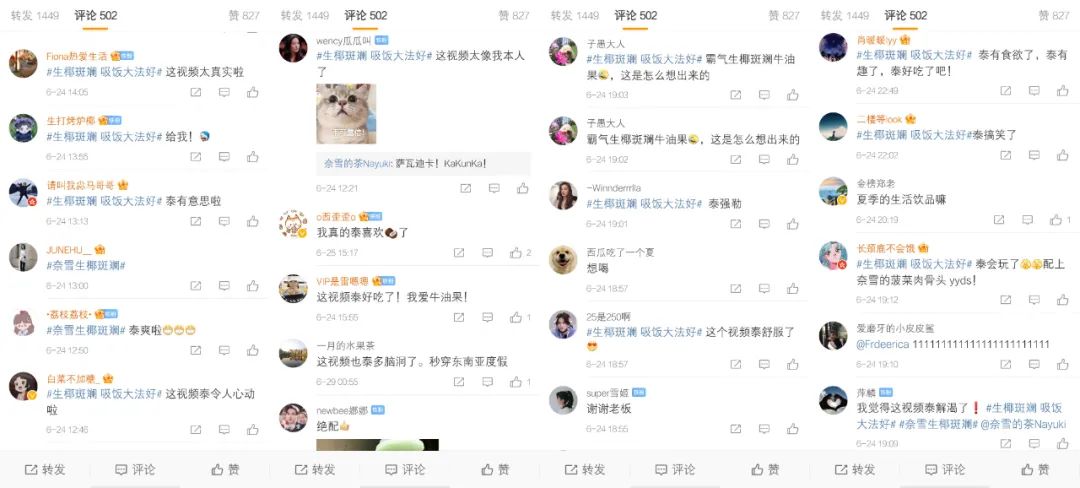
Task: Switch to 赞 827 tab above 肖暖暖yy's comment
Action: 1054,15
